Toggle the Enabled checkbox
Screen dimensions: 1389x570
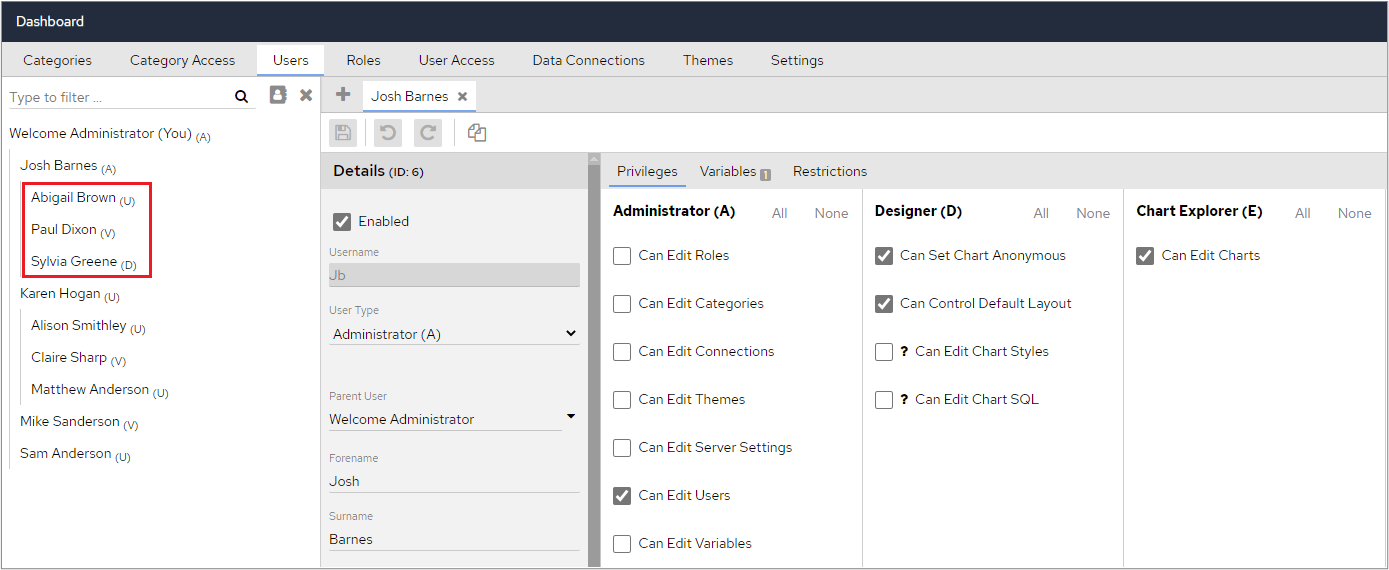[342, 221]
